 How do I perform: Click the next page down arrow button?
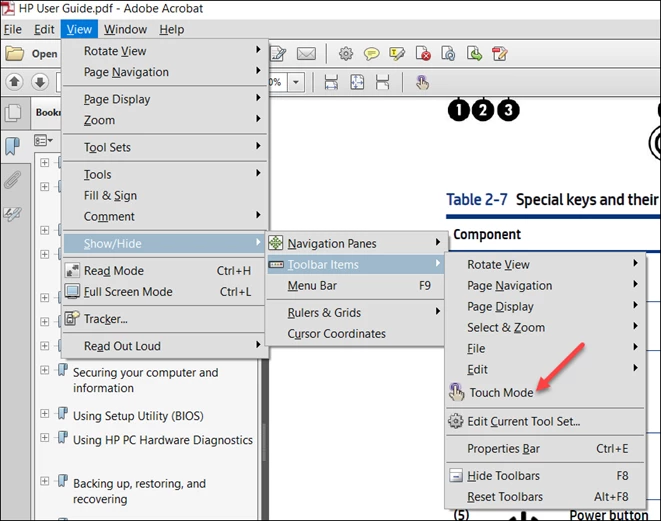click(40, 81)
